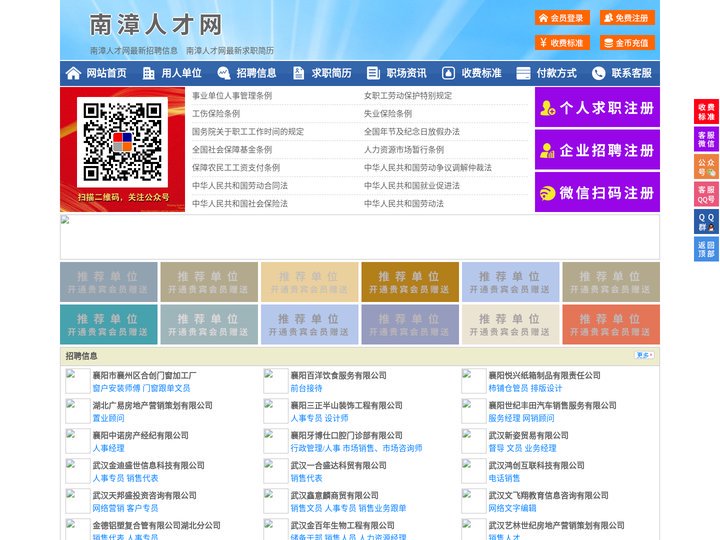Viewport: 720px width, 540px height.
Task: Click the teal 推荐单位 tile
Action: click(x=108, y=324)
